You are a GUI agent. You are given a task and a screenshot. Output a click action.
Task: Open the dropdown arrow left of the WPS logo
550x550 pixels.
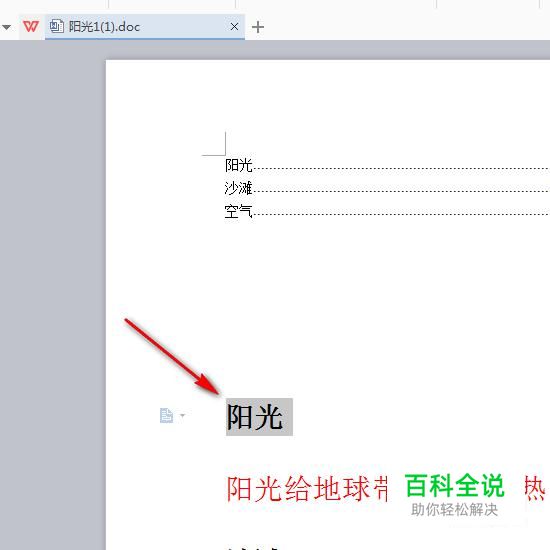(7, 27)
